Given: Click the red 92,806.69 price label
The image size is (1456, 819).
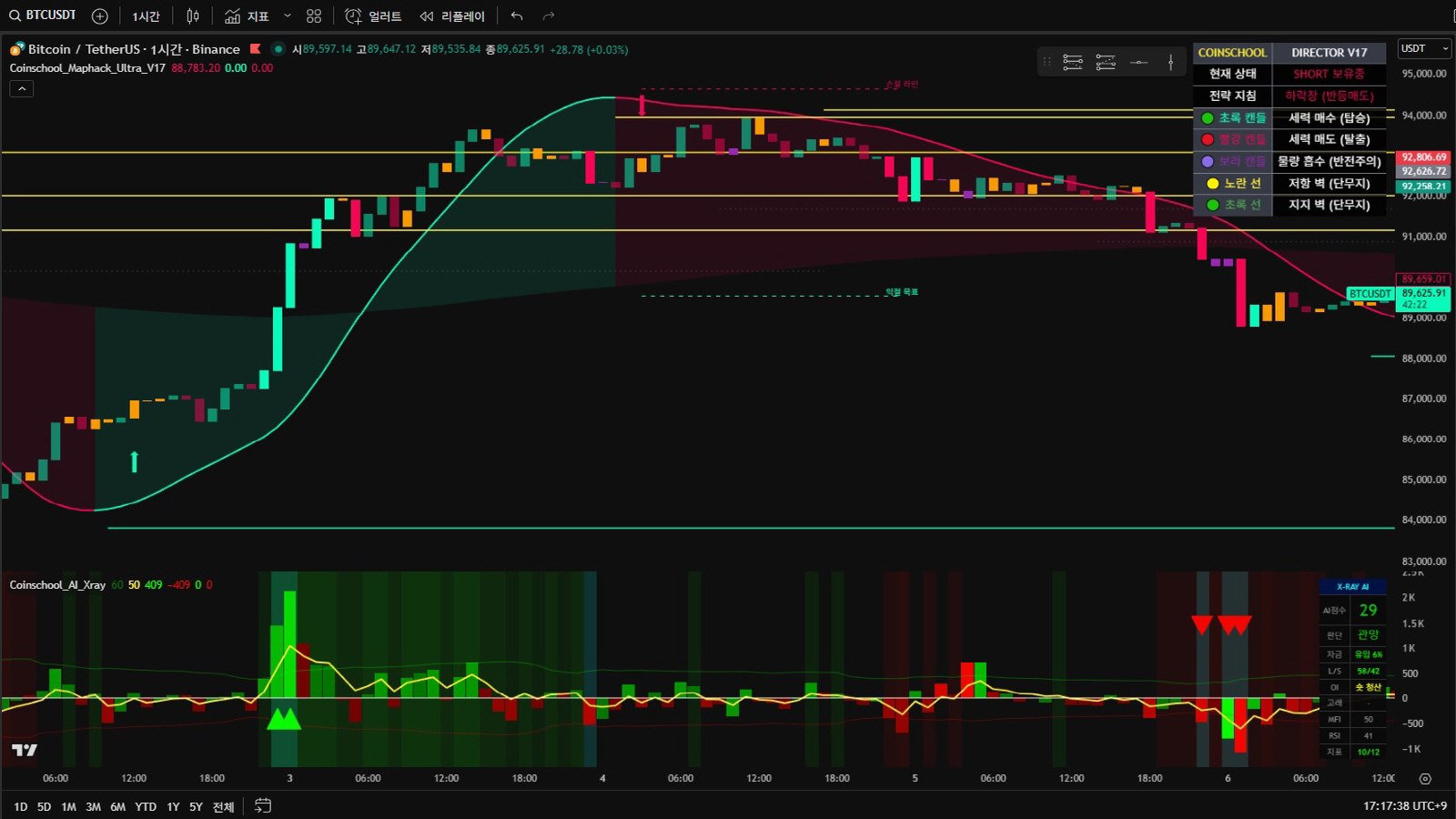Looking at the screenshot, I should 1423,157.
